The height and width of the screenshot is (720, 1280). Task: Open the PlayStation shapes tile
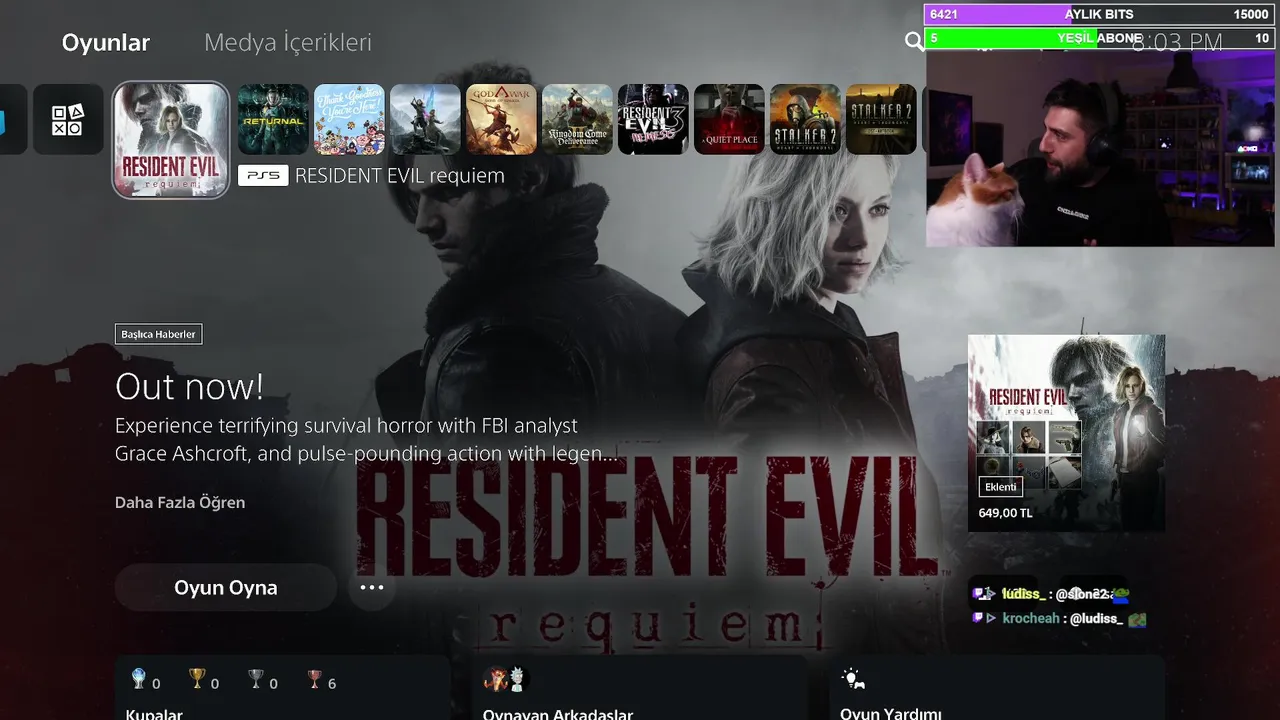coord(68,119)
